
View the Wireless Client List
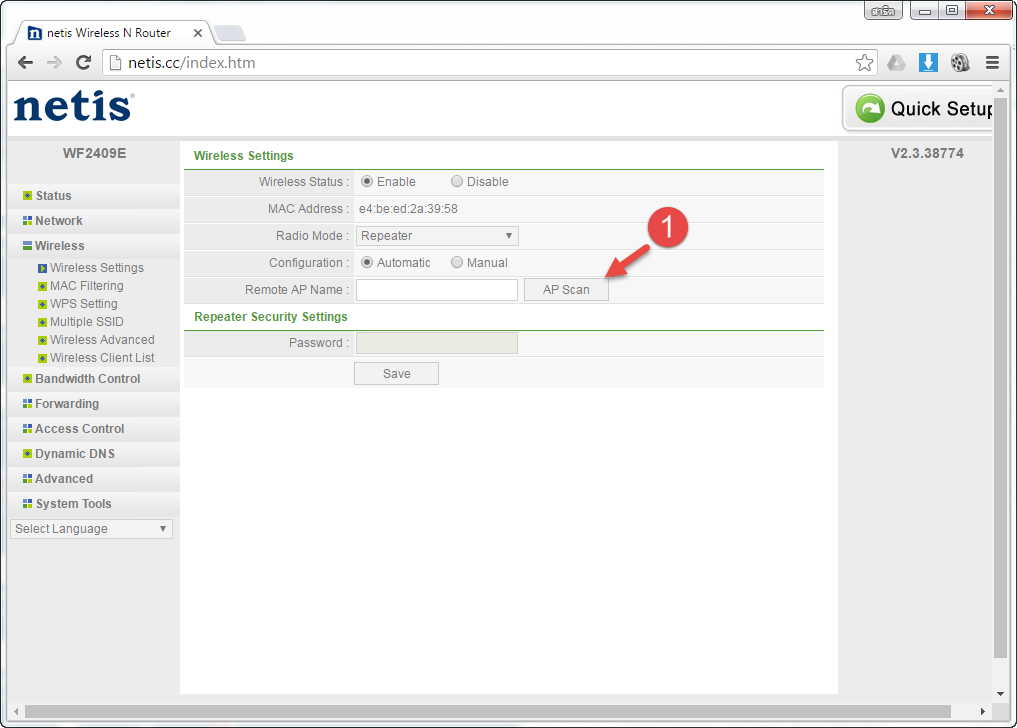coord(102,358)
